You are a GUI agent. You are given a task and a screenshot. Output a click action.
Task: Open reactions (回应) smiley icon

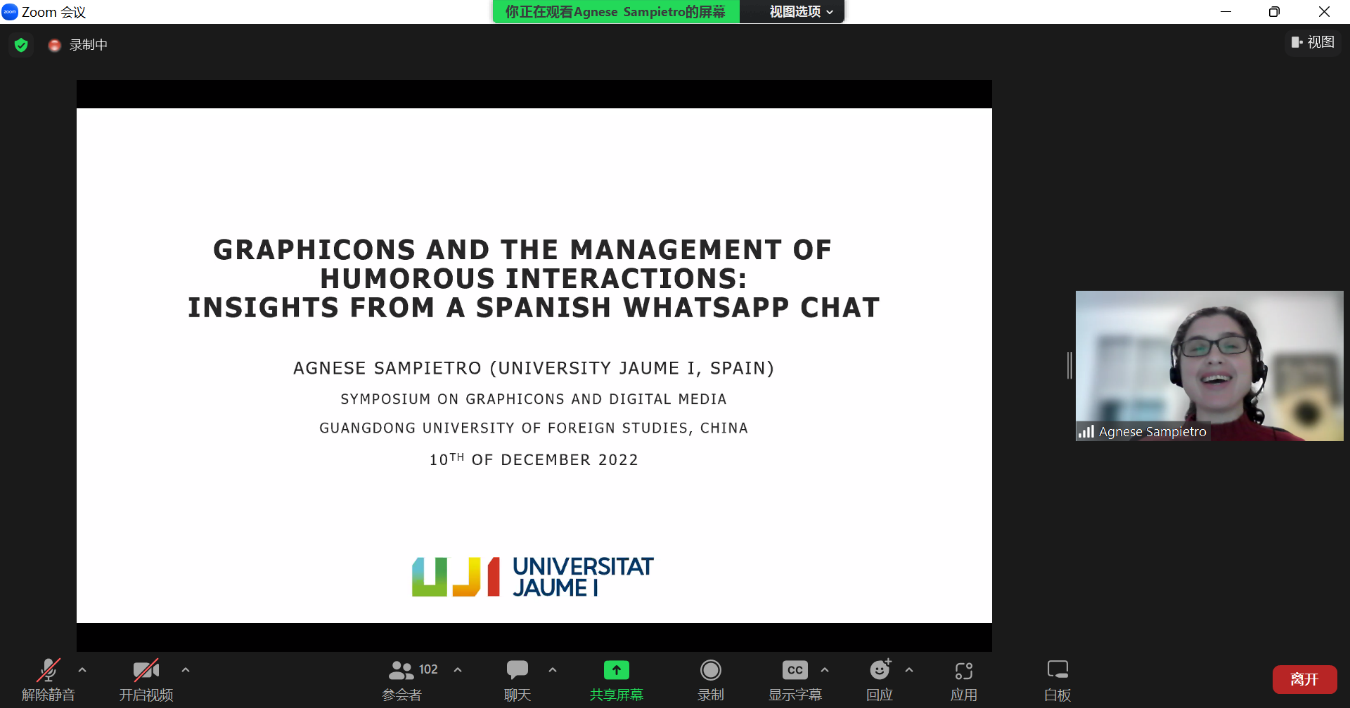879,670
